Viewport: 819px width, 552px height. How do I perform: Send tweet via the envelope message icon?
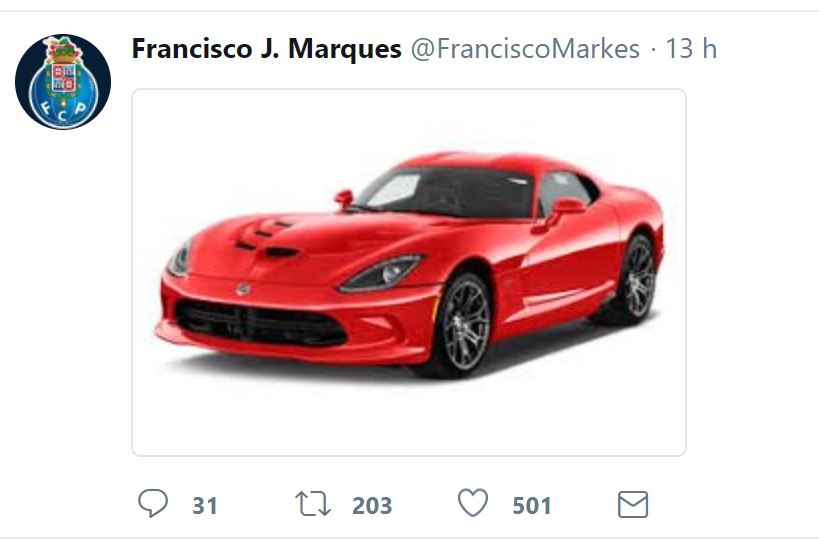[633, 504]
